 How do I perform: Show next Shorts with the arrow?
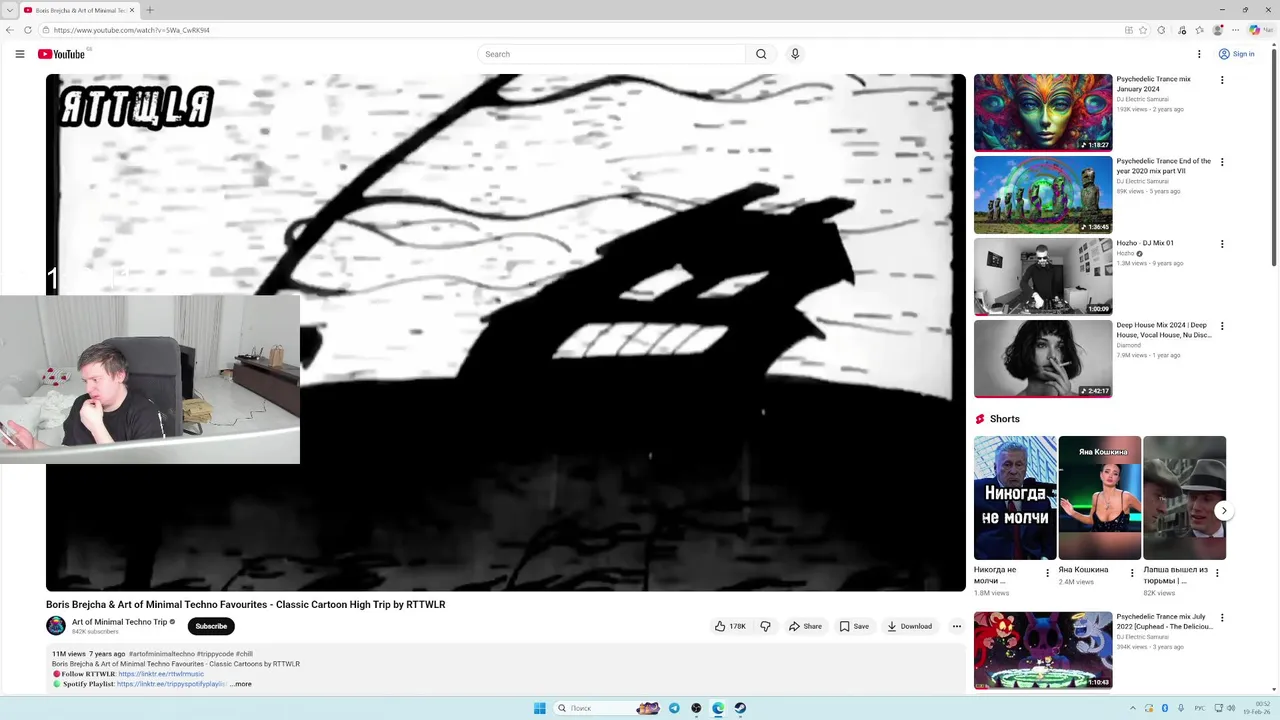(x=1224, y=511)
